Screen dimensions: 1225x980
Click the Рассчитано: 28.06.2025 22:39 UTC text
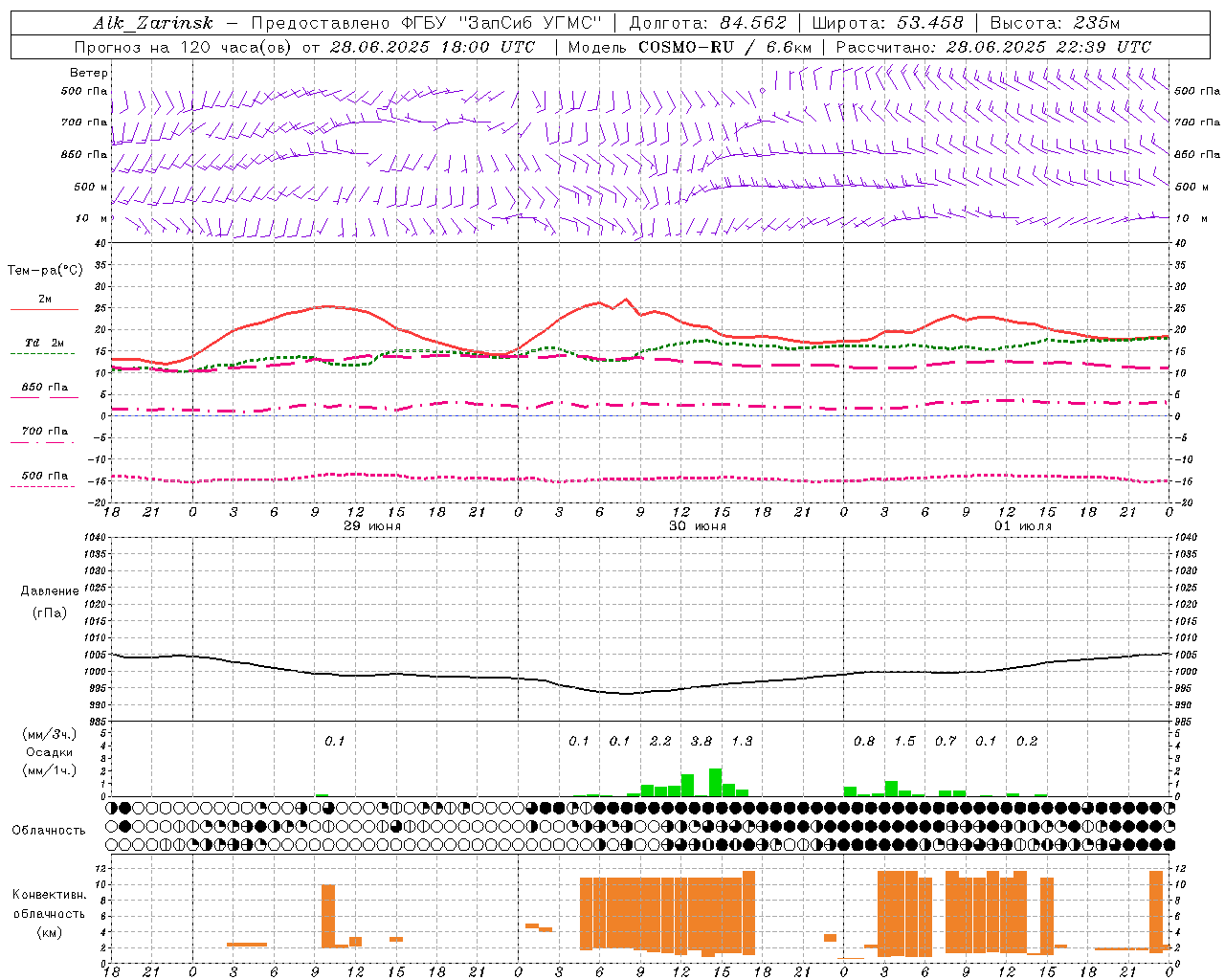pyautogui.click(x=993, y=47)
